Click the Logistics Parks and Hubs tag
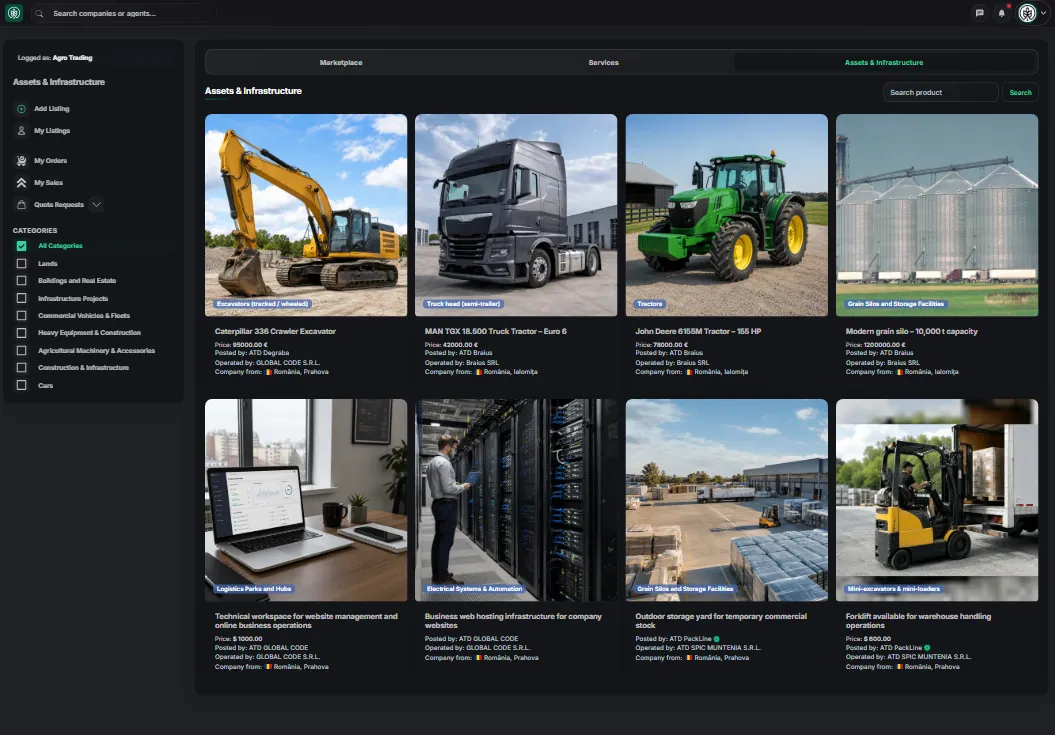 click(254, 588)
